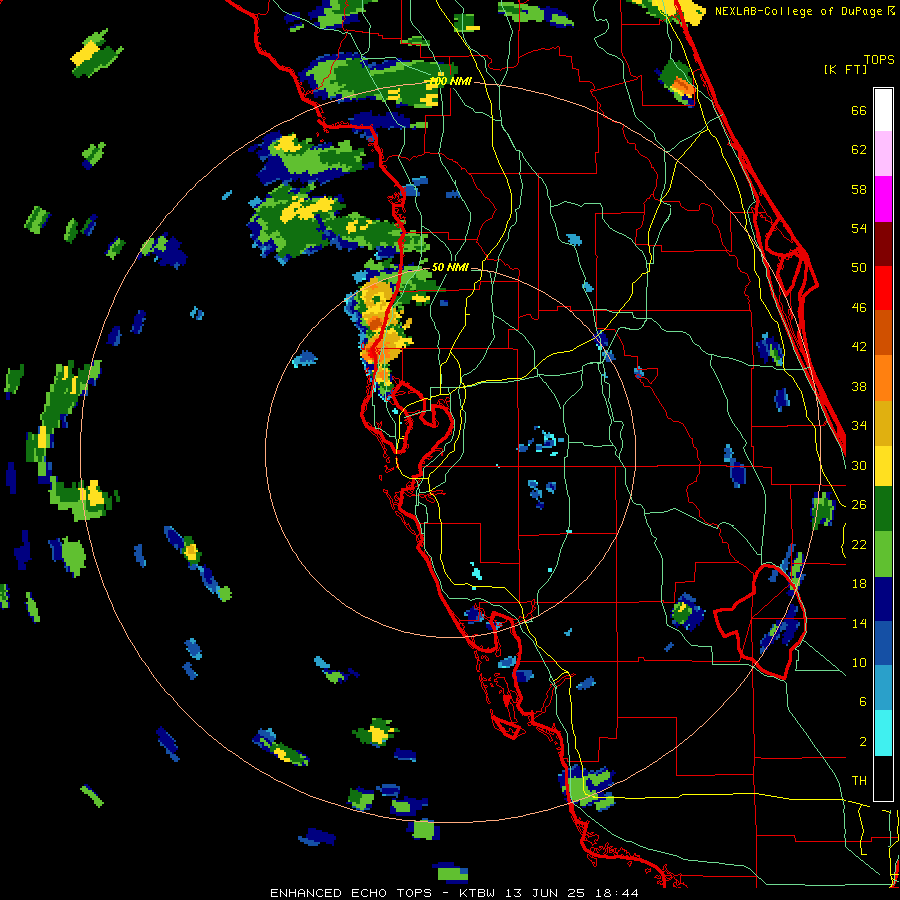This screenshot has height=900, width=900.
Task: Click the medium blue legend swatch
Action: 883,644
